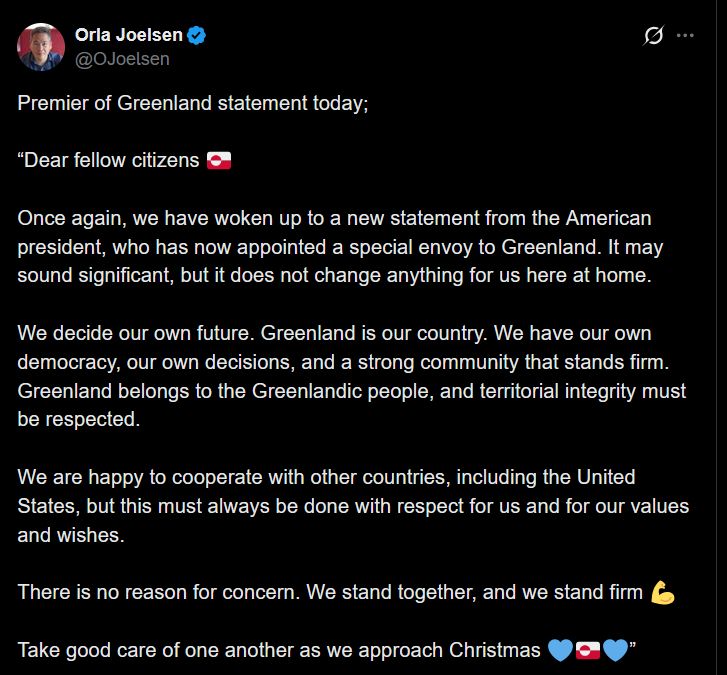The width and height of the screenshot is (727, 675).
Task: Click the Grok explain-post icon
Action: pyautogui.click(x=653, y=36)
